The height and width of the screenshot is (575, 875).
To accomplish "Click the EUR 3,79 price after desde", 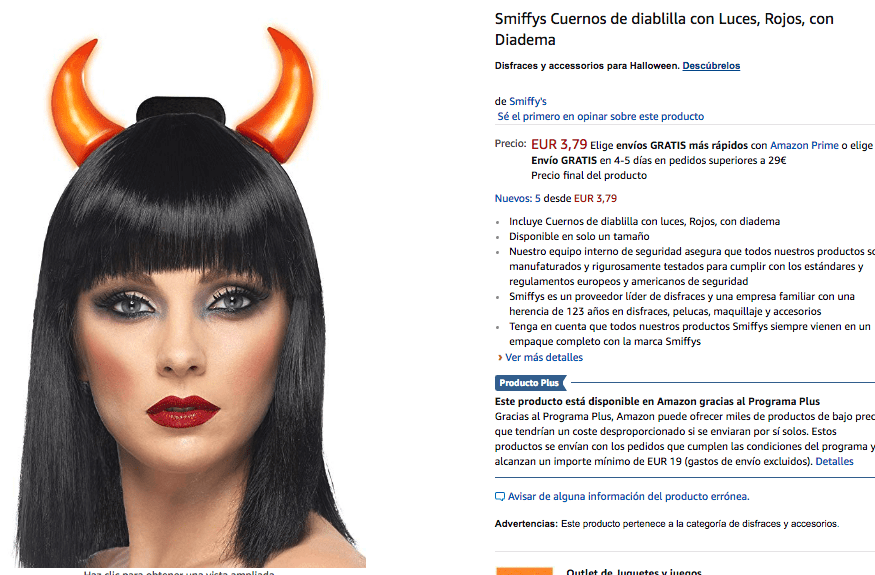I will pyautogui.click(x=595, y=198).
